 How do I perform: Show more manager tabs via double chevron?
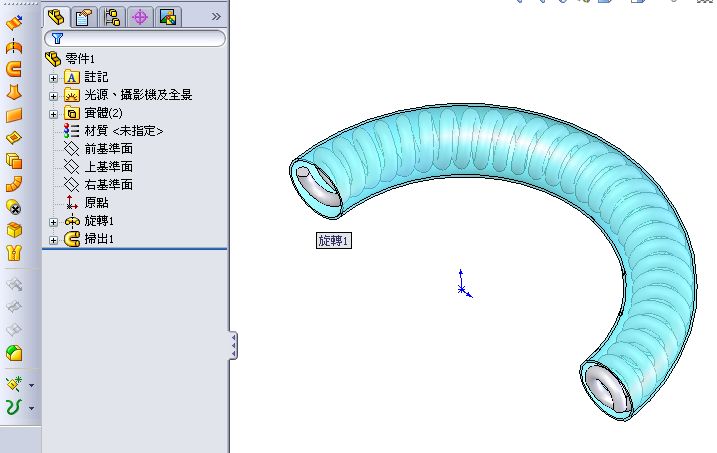point(216,17)
